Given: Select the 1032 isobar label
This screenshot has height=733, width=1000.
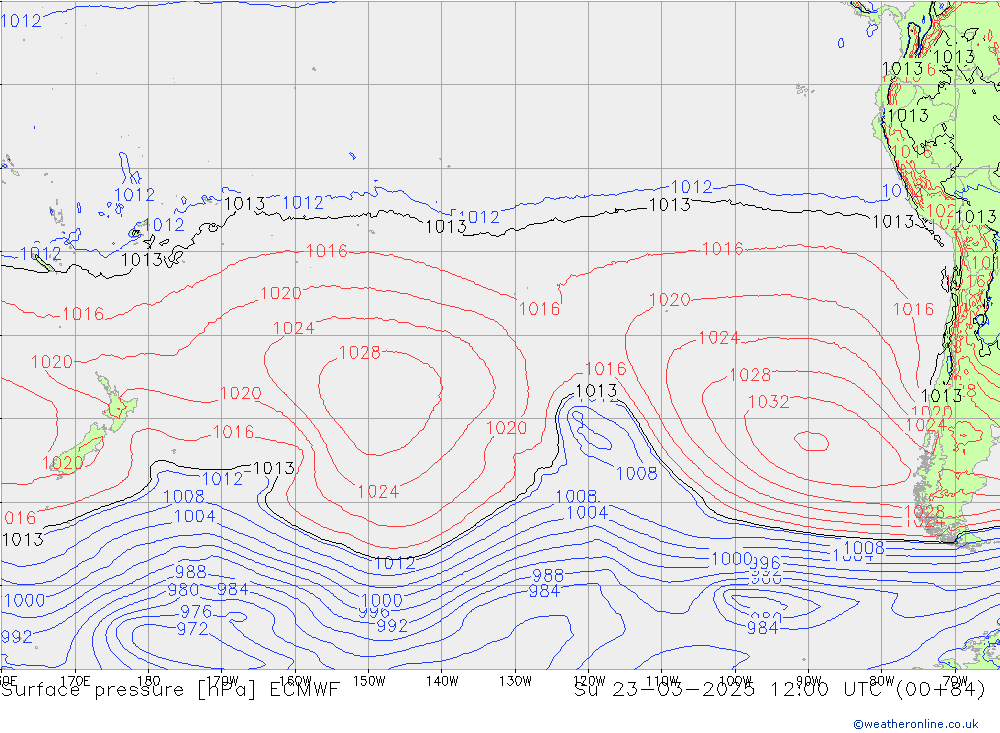Looking at the screenshot, I should (x=768, y=401).
